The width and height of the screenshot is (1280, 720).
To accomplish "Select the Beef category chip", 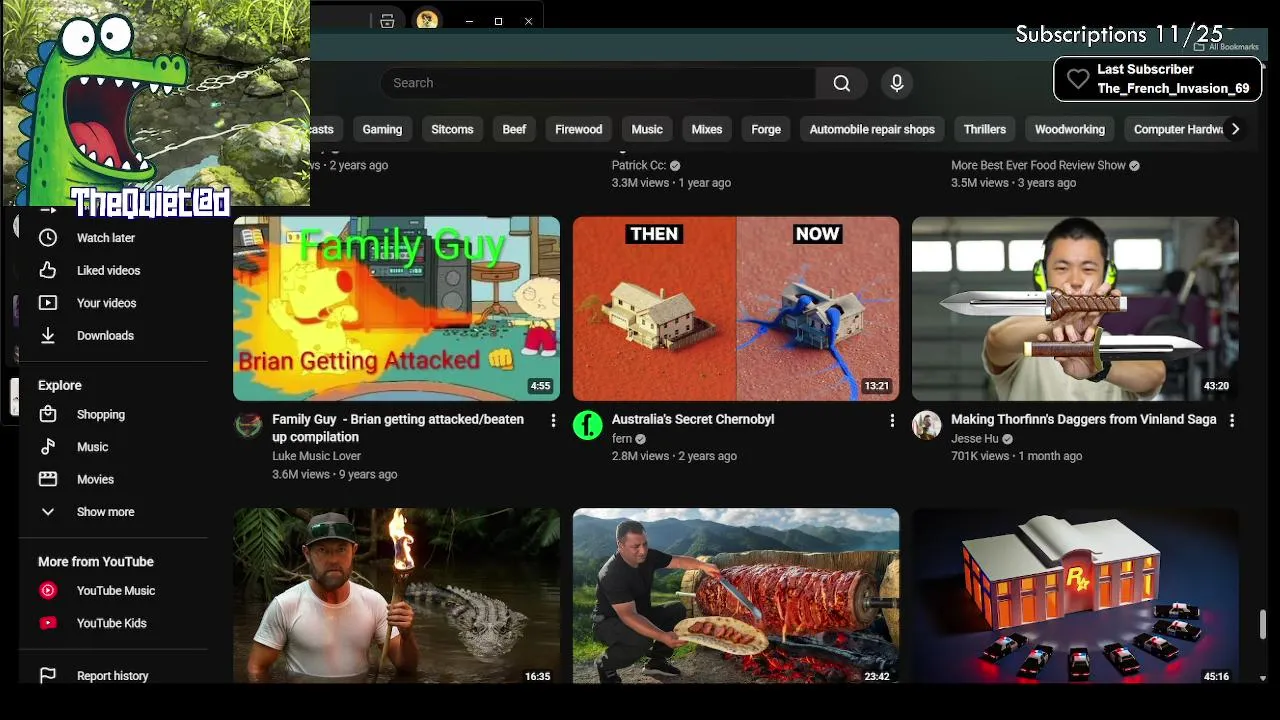I will point(514,129).
